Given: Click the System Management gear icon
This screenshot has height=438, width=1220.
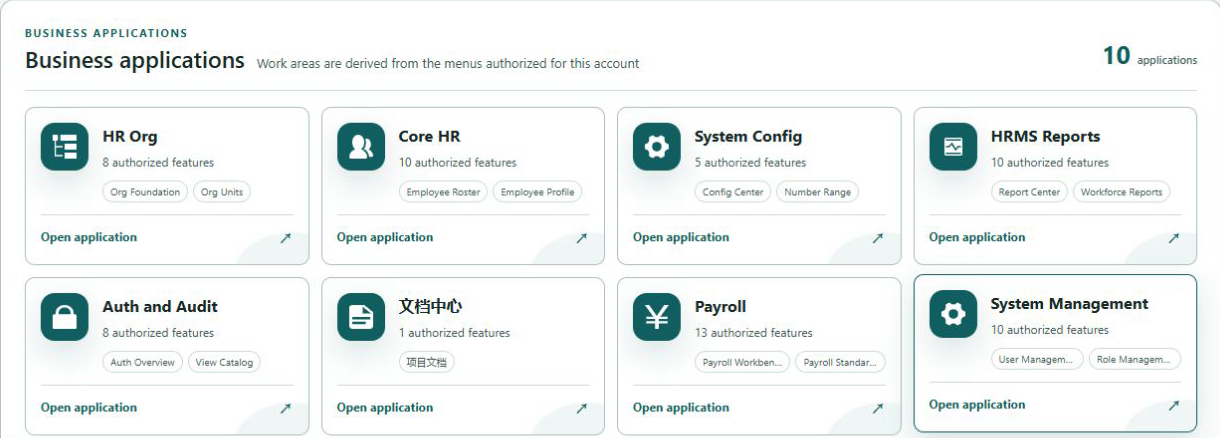Looking at the screenshot, I should tap(953, 314).
